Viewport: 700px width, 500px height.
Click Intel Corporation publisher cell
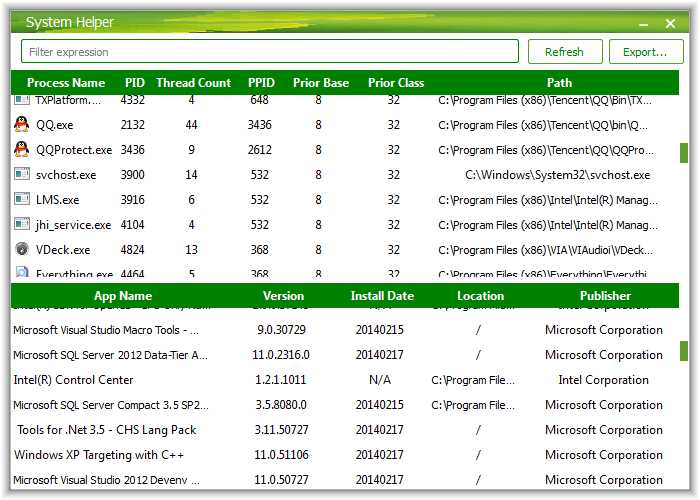[x=604, y=380]
